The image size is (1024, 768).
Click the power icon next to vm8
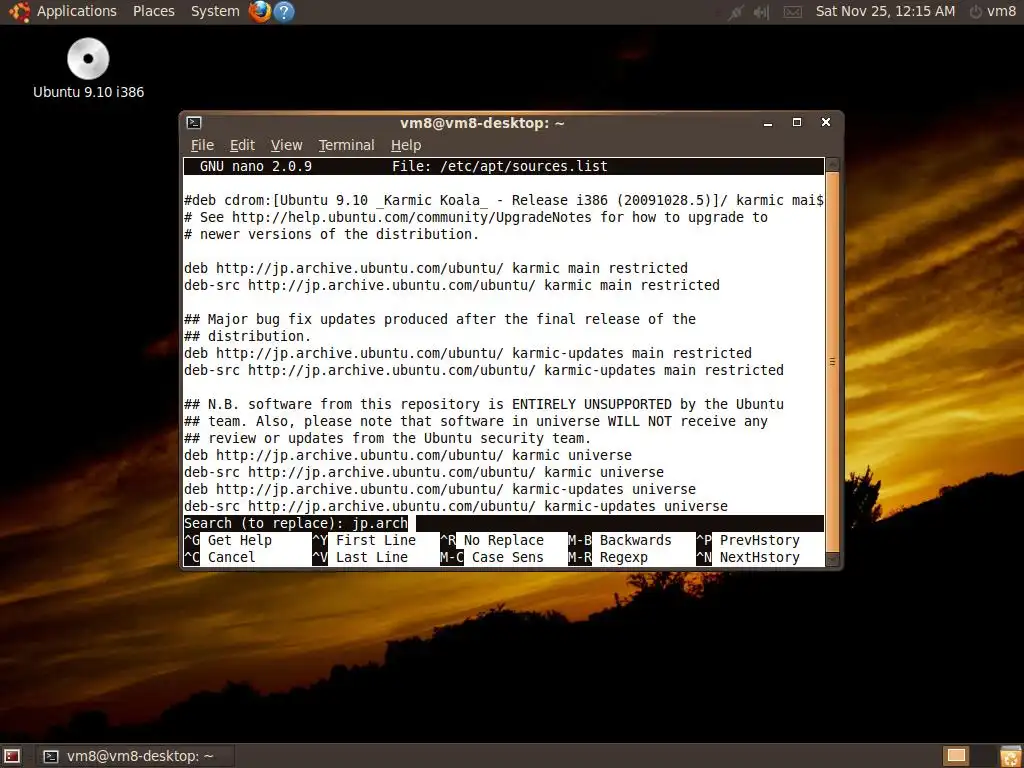pyautogui.click(x=975, y=12)
